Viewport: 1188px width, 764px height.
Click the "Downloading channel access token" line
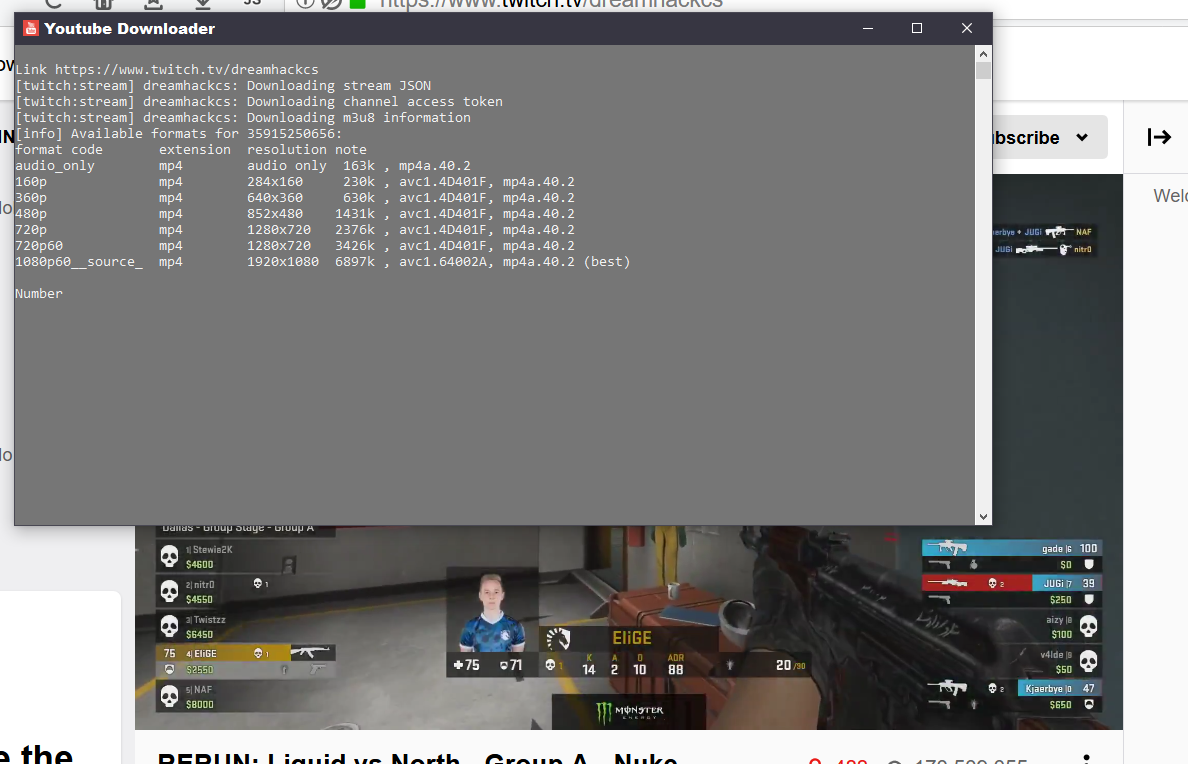point(259,102)
